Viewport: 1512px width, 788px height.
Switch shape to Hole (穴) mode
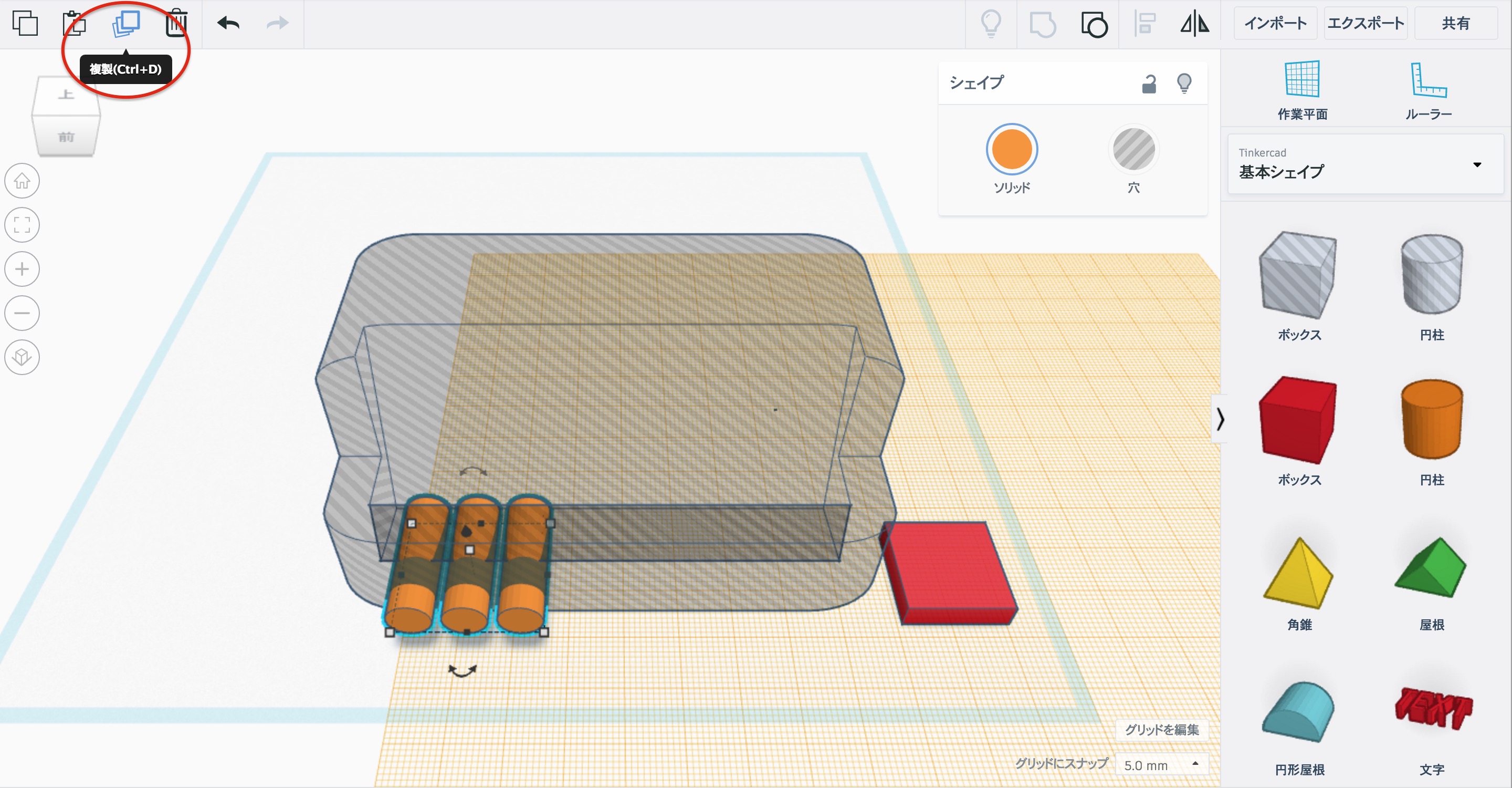(1133, 150)
